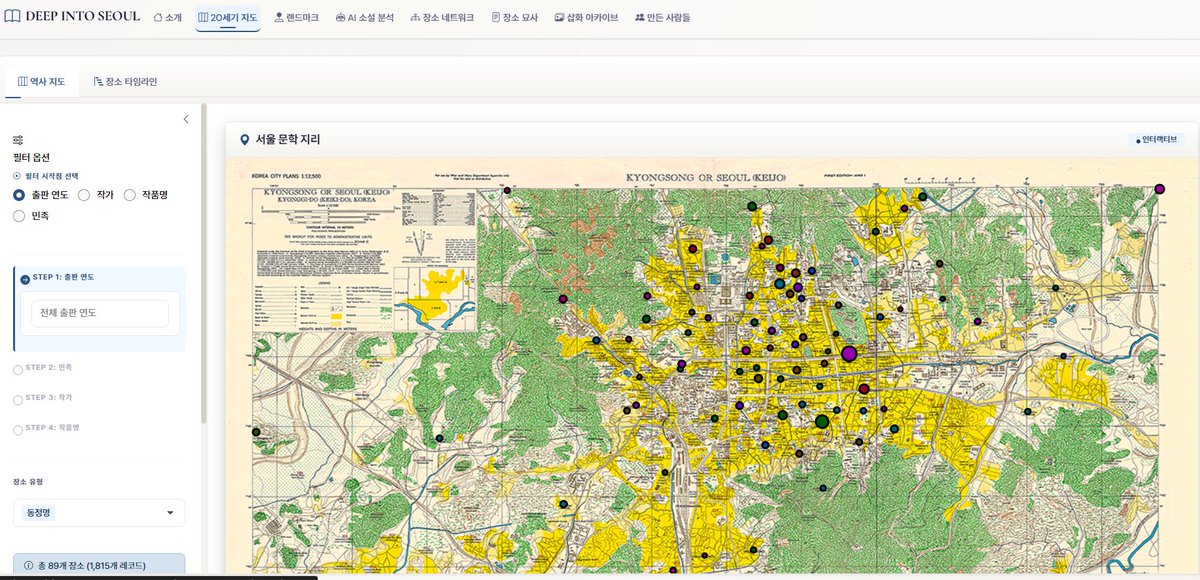Click the 서울 문학 지리 title

[x=288, y=140]
